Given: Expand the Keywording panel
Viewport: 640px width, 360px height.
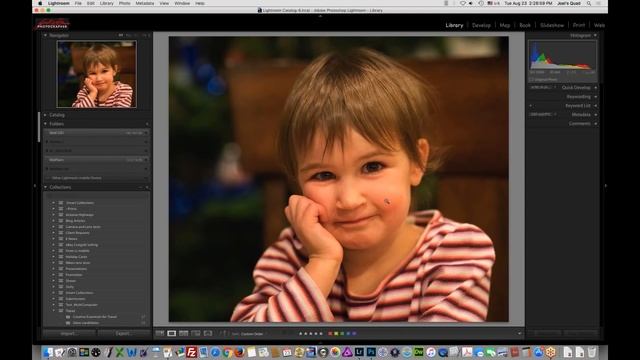Looking at the screenshot, I should click(x=596, y=97).
